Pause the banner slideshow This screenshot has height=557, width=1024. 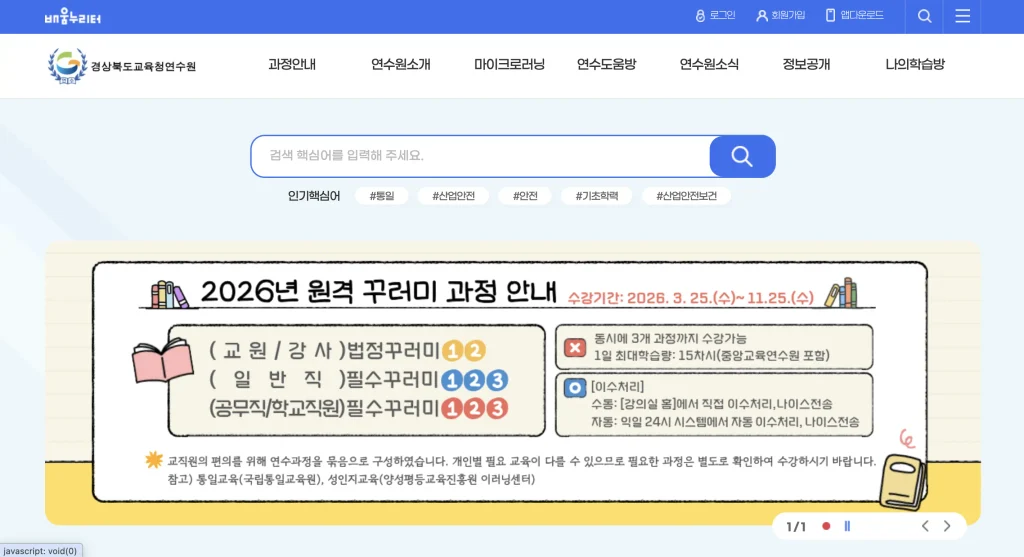(847, 526)
